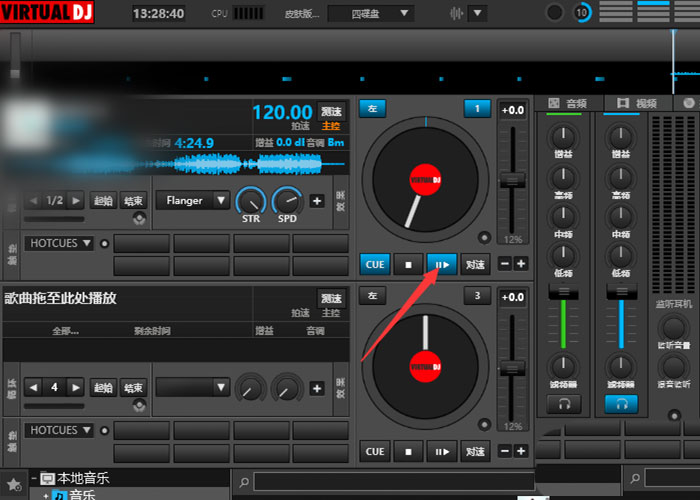Click the play/pause button on deck 1
This screenshot has width=700, height=500.
(442, 265)
